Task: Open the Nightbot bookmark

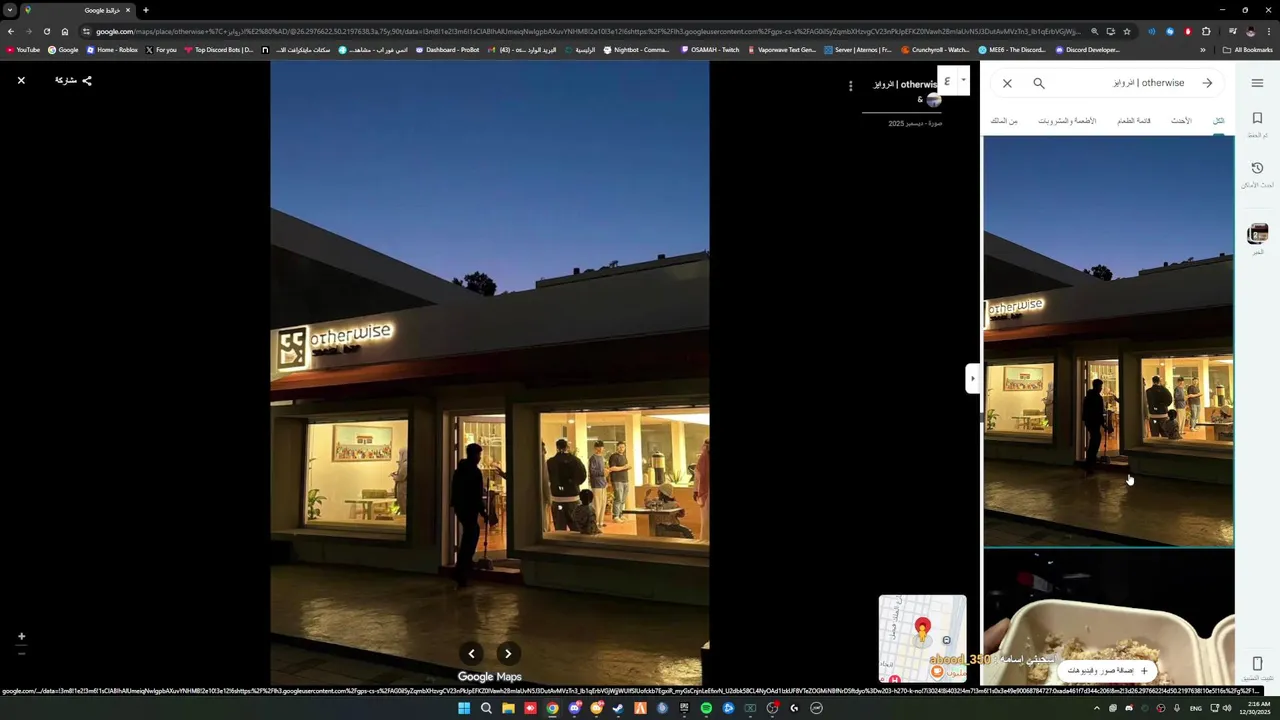Action: click(x=636, y=50)
